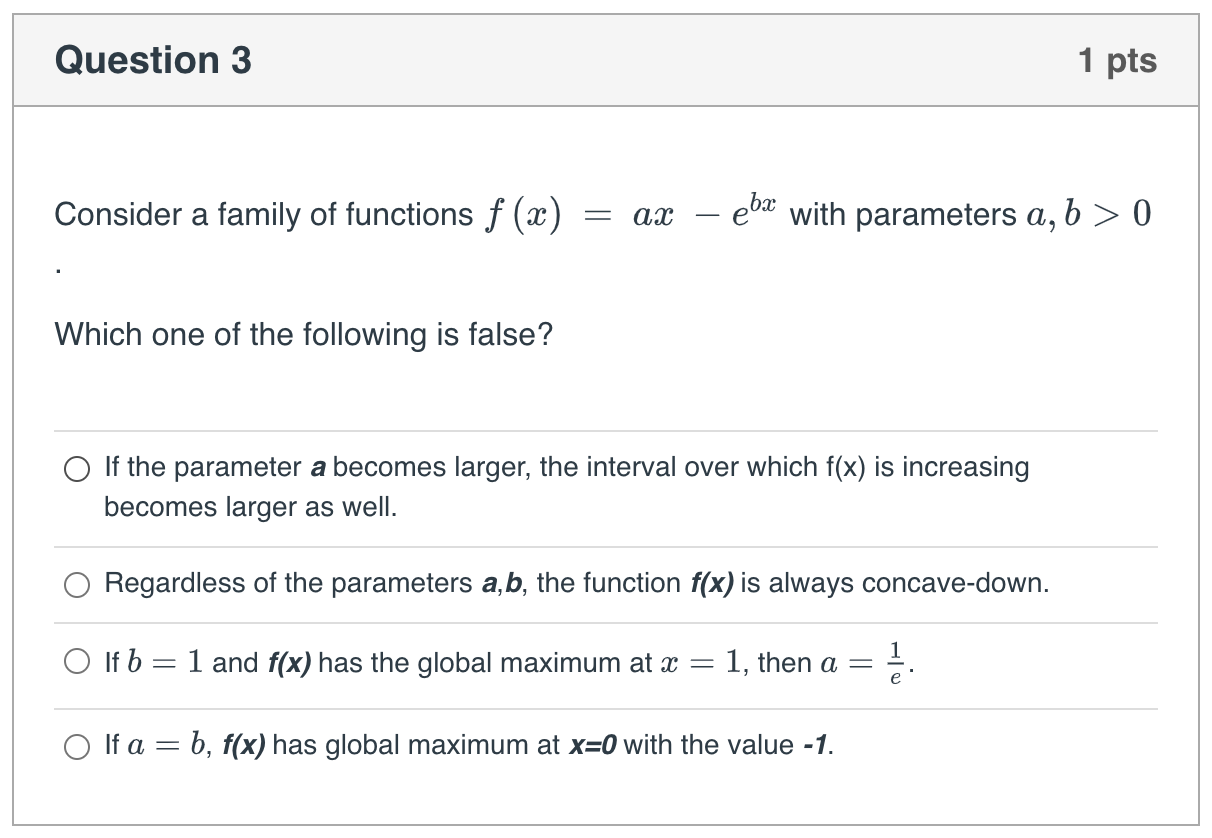The height and width of the screenshot is (838, 1212).
Task: Click the 1/e fraction in third answer
Action: pyautogui.click(x=896, y=663)
